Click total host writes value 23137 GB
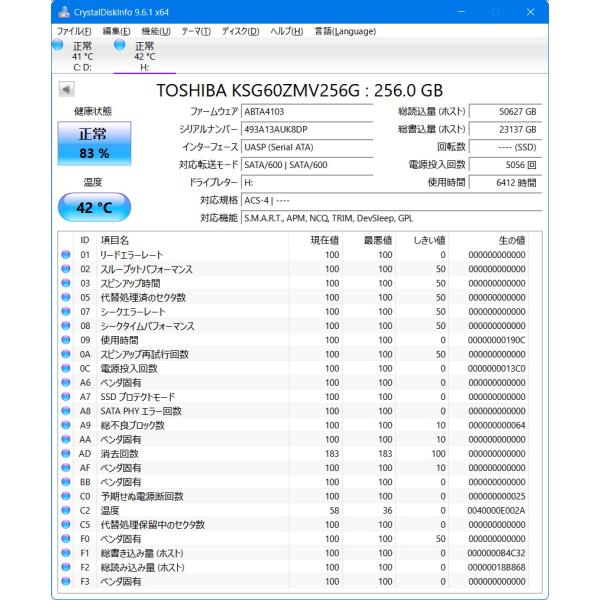Viewport: 600px width, 600px height. 505,129
